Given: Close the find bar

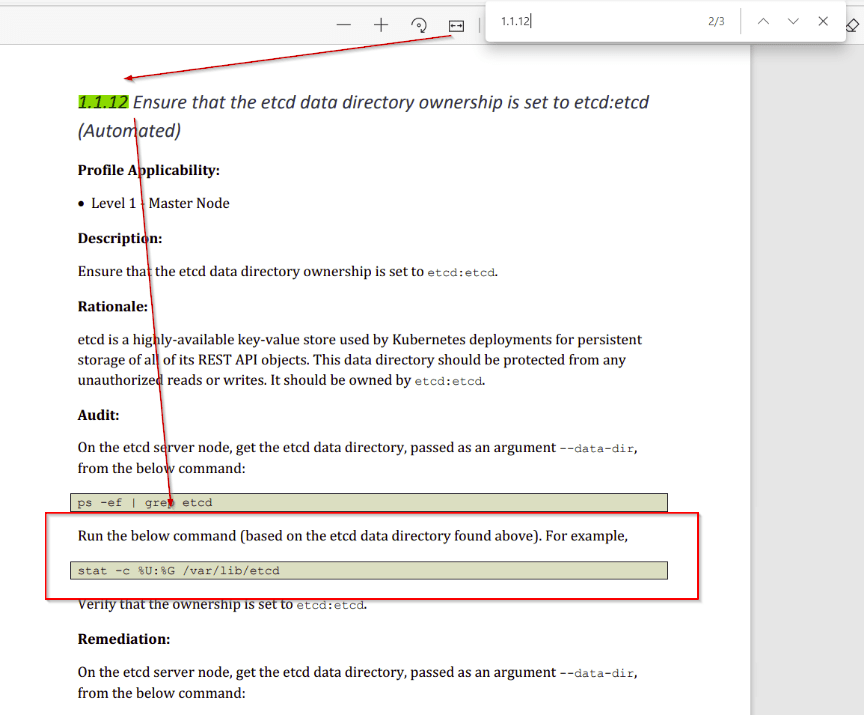Looking at the screenshot, I should click(823, 21).
